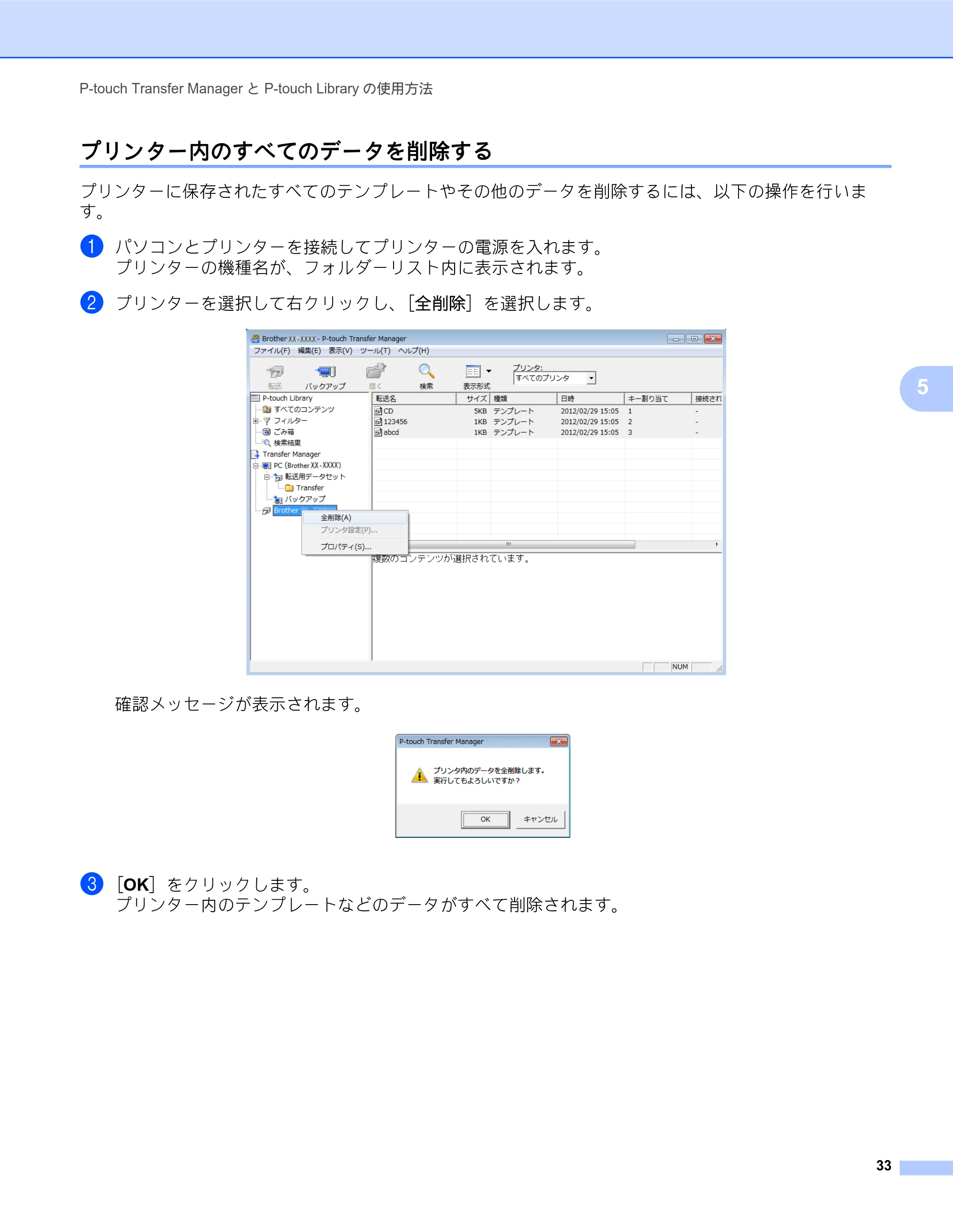The height and width of the screenshot is (1232, 953).
Task: Sort by the 種類 column header
Action: (523, 399)
